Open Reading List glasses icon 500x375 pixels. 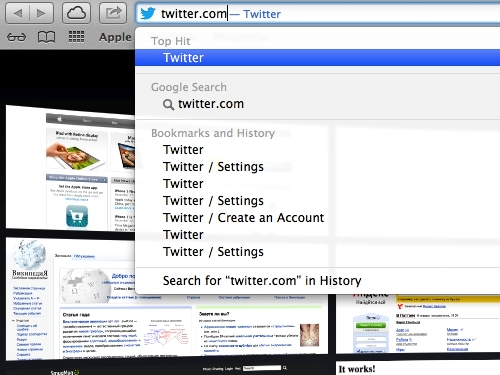(x=16, y=37)
